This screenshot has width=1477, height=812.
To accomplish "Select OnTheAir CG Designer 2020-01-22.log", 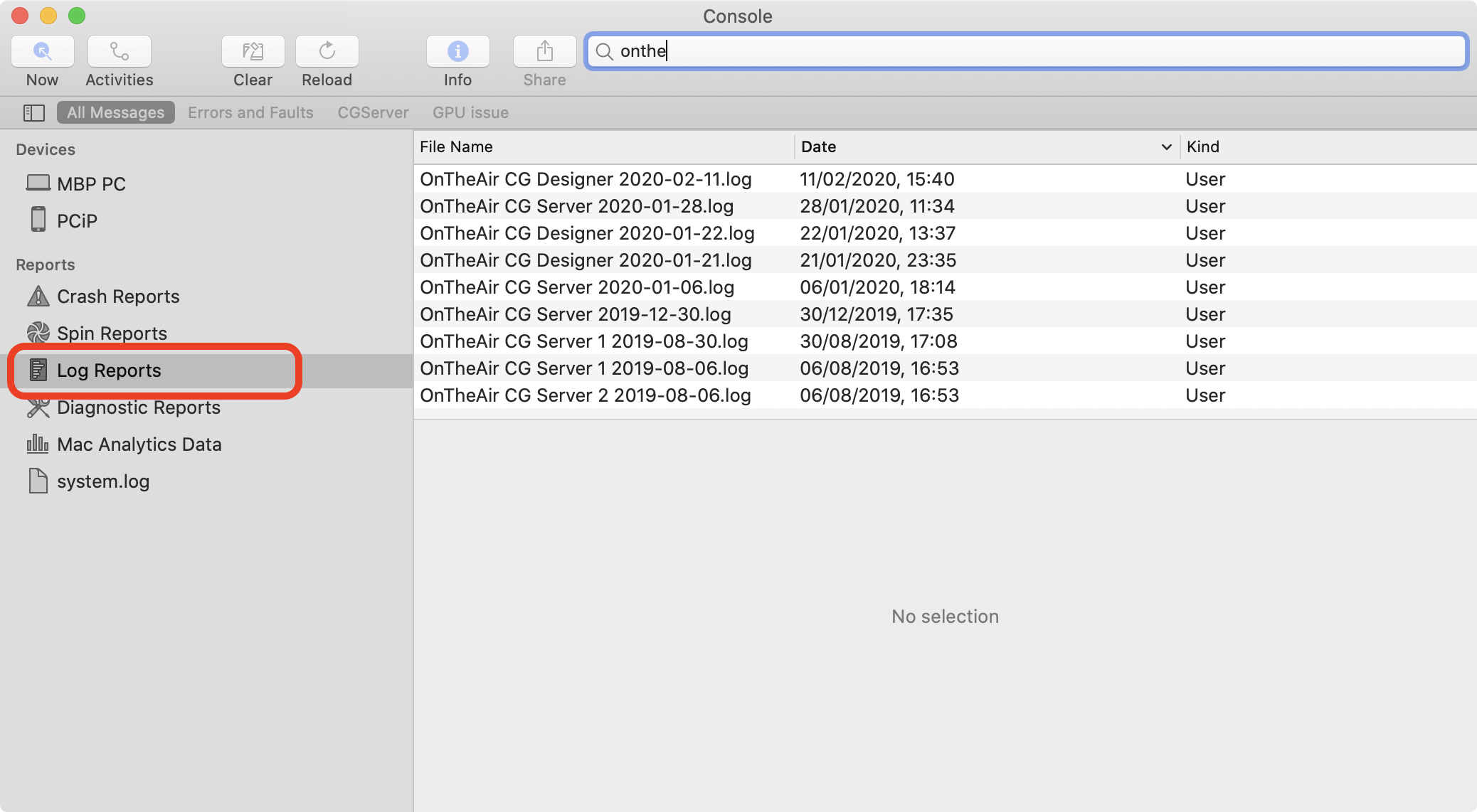I will pos(587,233).
